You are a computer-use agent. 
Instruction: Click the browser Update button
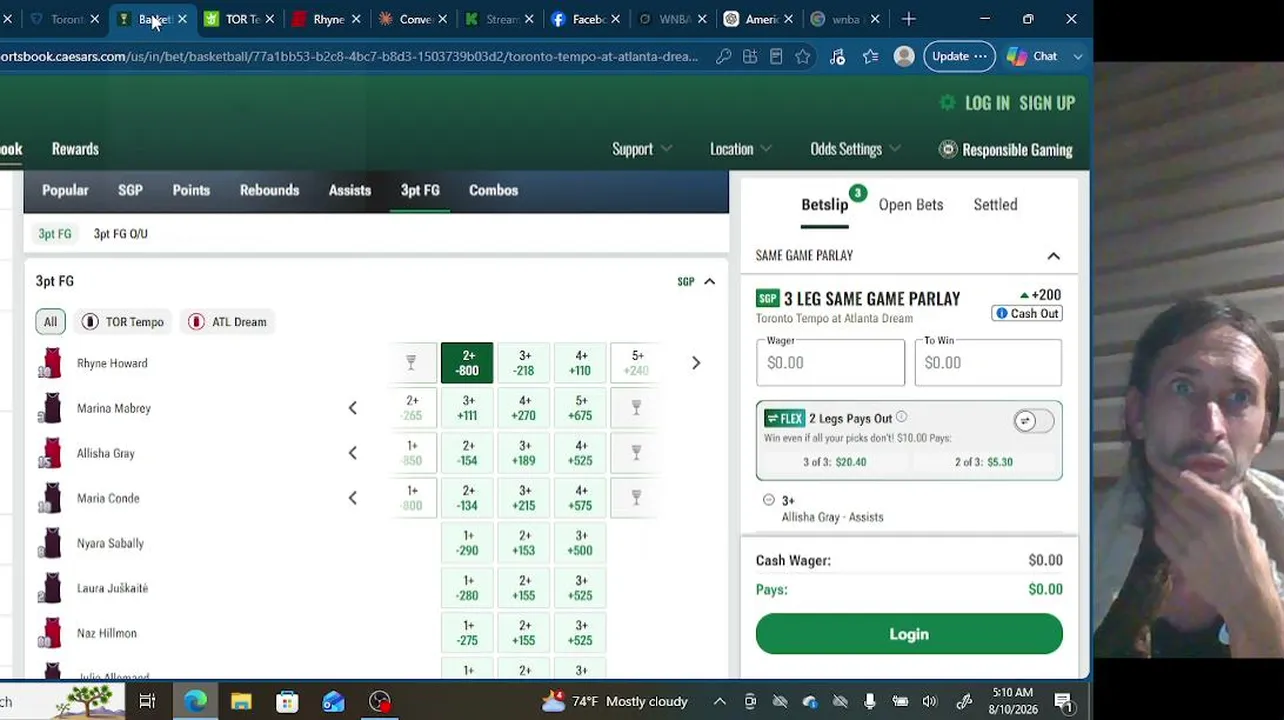point(959,57)
